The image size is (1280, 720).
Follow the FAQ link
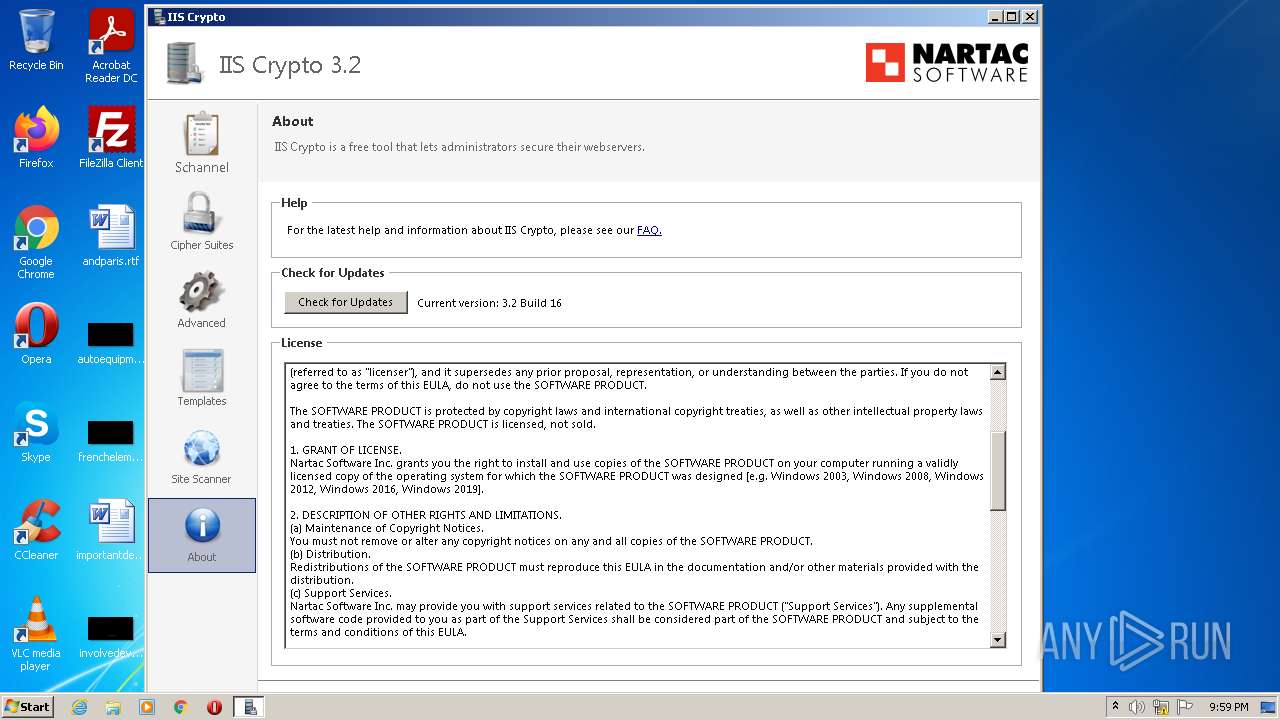pos(649,230)
